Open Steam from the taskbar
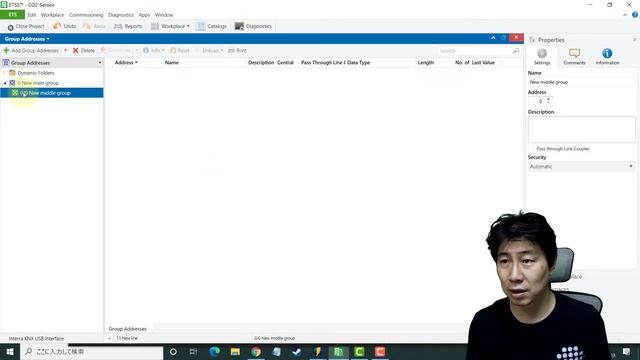Screen dimensions: 640x360 point(297,351)
